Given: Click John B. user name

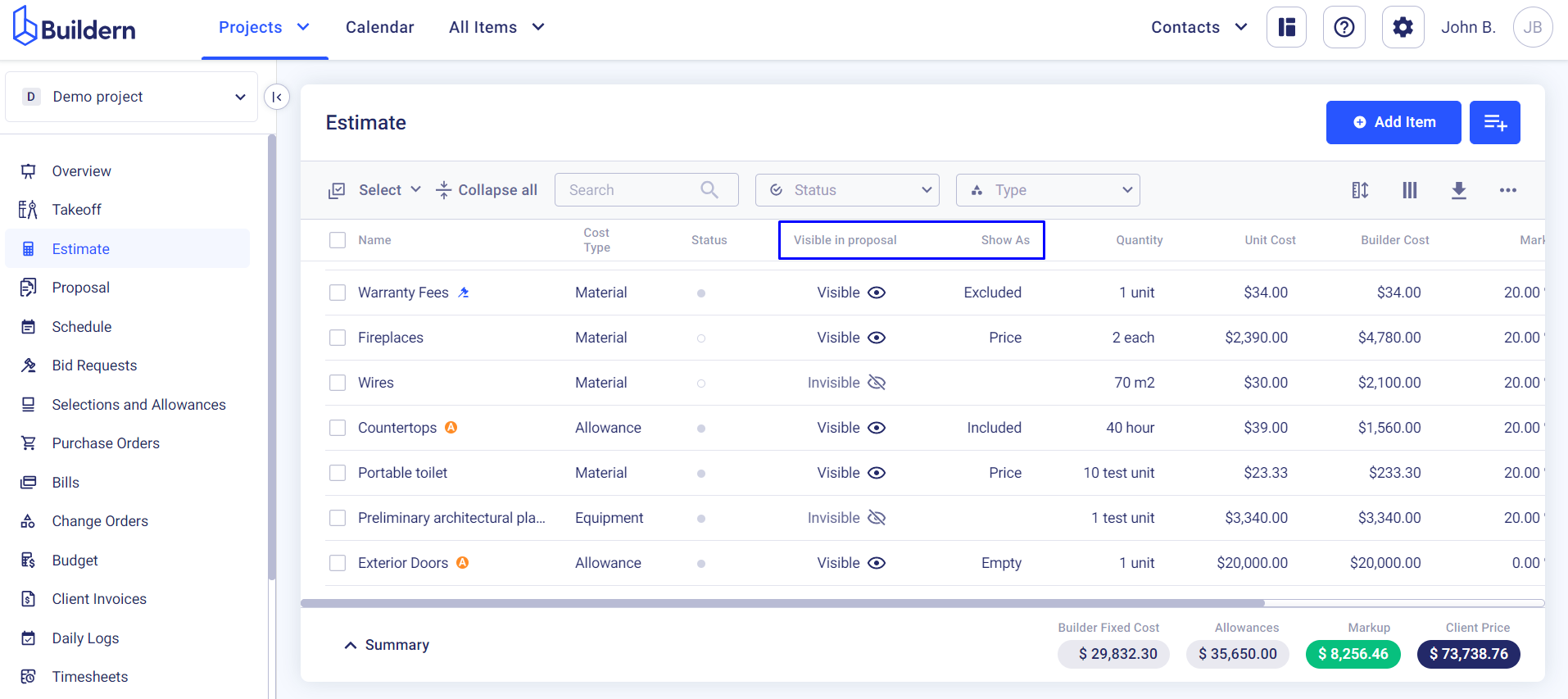Looking at the screenshot, I should tap(1468, 27).
